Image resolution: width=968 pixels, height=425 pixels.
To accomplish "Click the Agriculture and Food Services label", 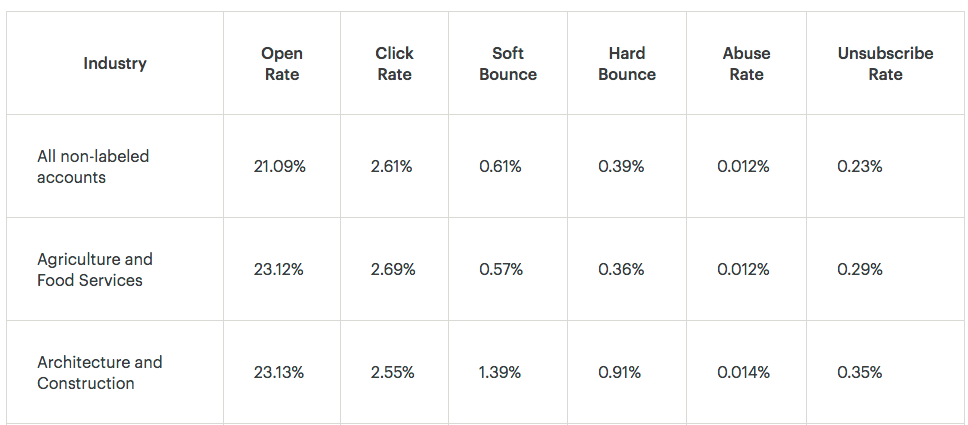I will click(x=95, y=270).
